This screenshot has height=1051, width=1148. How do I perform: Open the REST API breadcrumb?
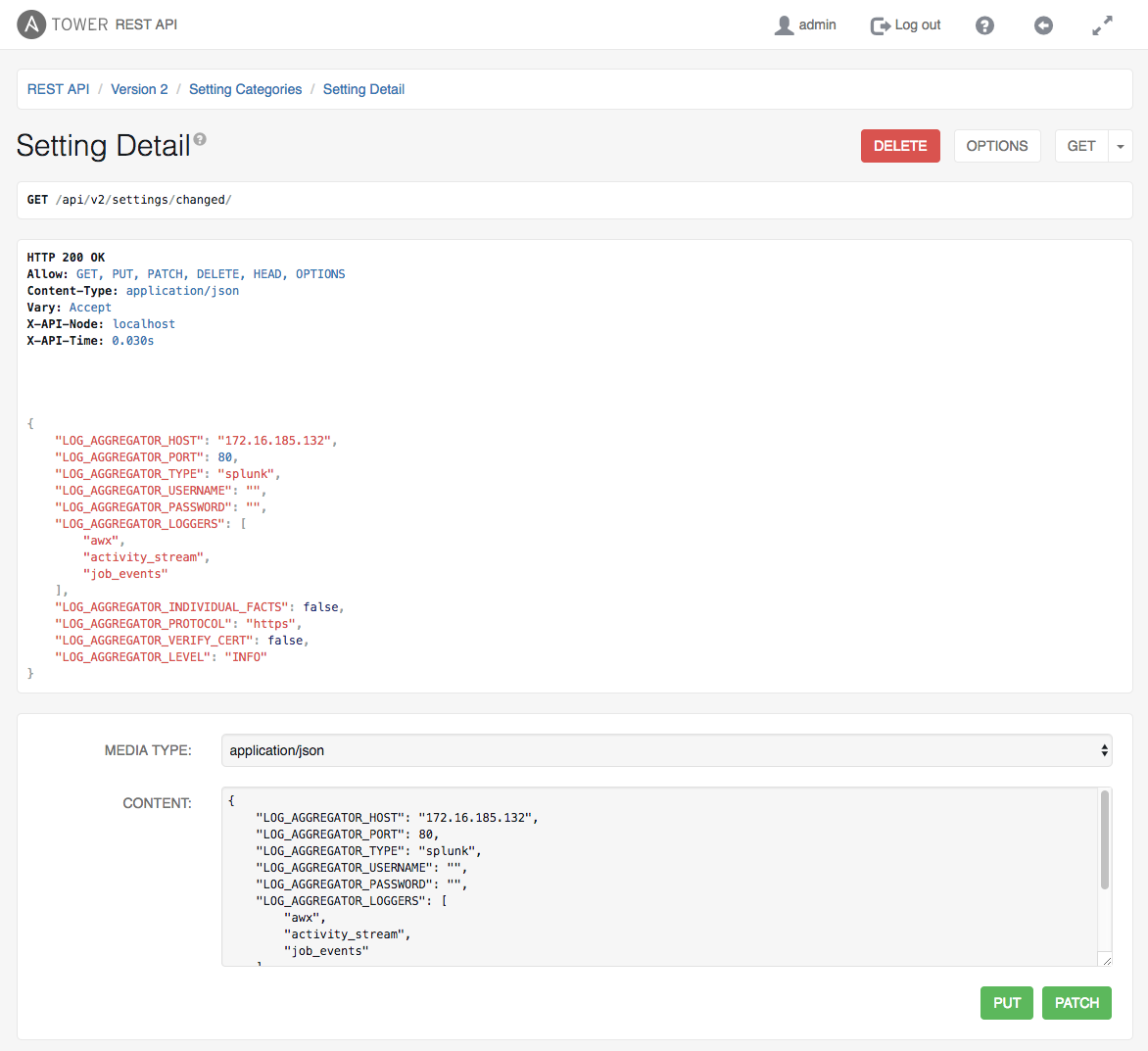tap(58, 89)
